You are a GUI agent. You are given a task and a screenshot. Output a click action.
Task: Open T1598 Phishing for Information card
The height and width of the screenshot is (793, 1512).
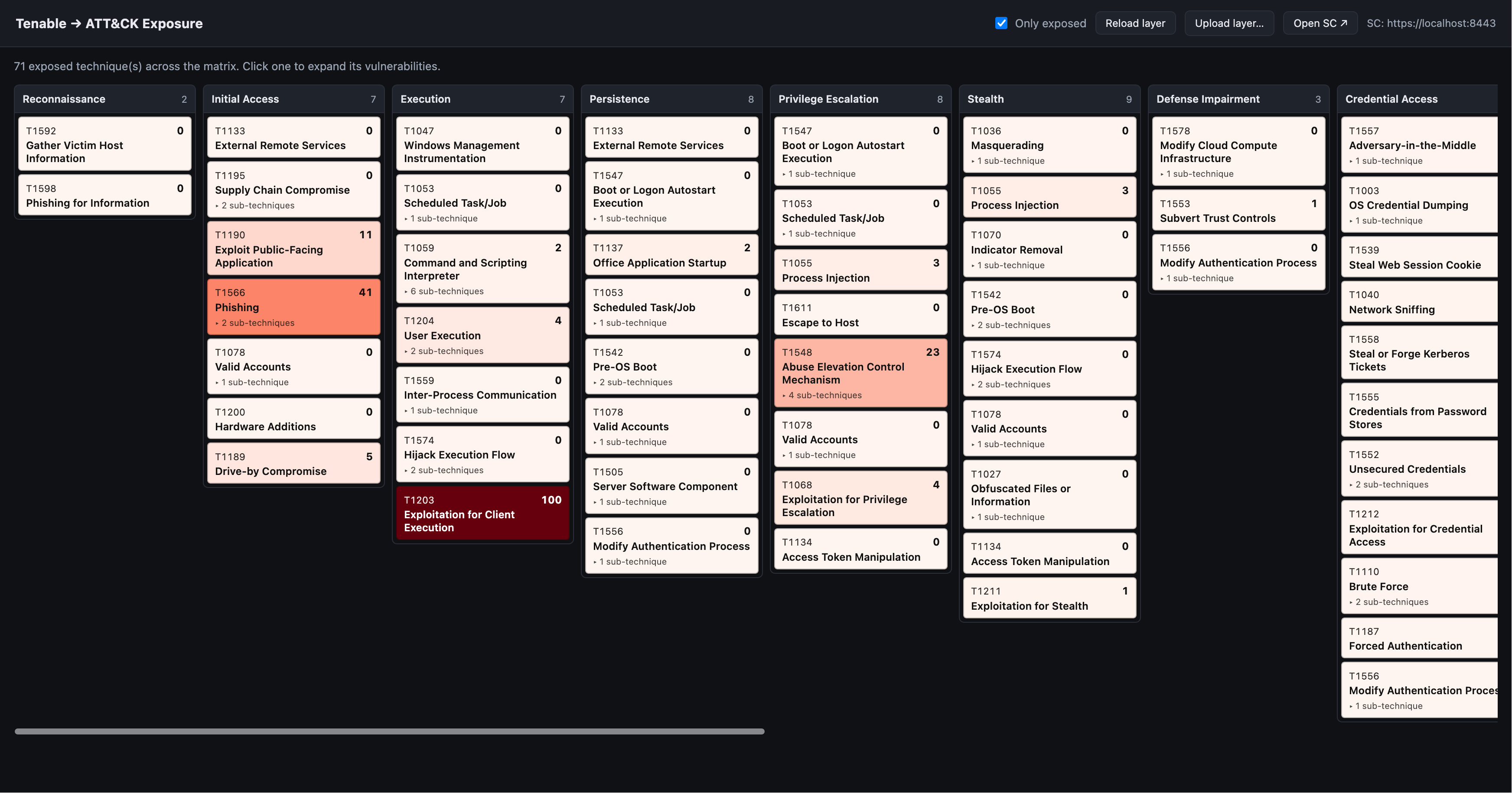[x=104, y=195]
